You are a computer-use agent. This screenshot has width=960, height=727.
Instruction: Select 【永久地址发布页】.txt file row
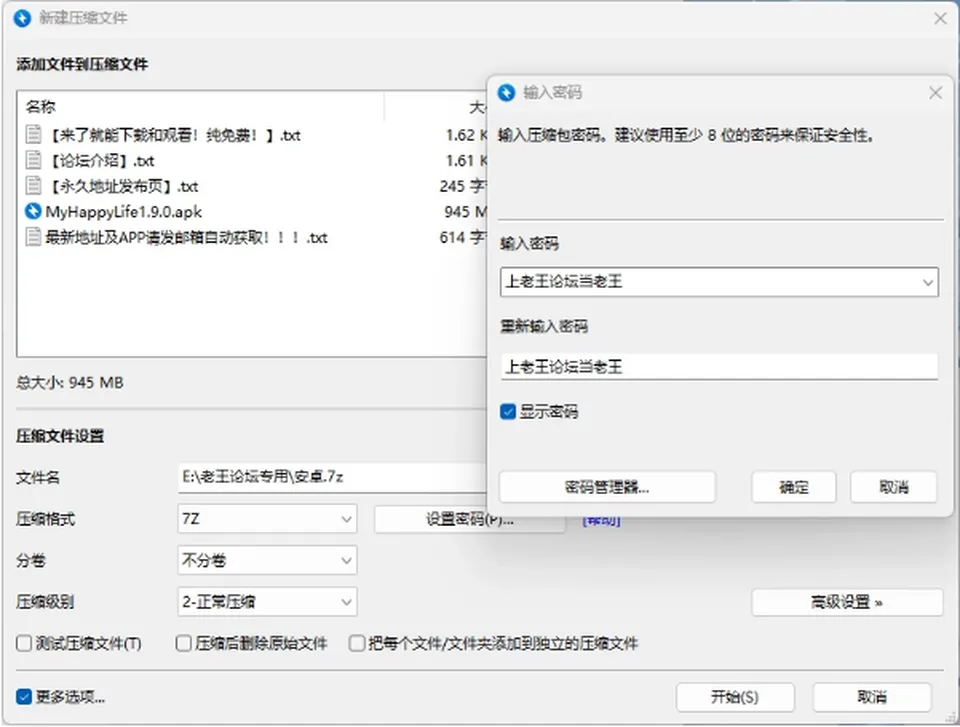pyautogui.click(x=253, y=186)
